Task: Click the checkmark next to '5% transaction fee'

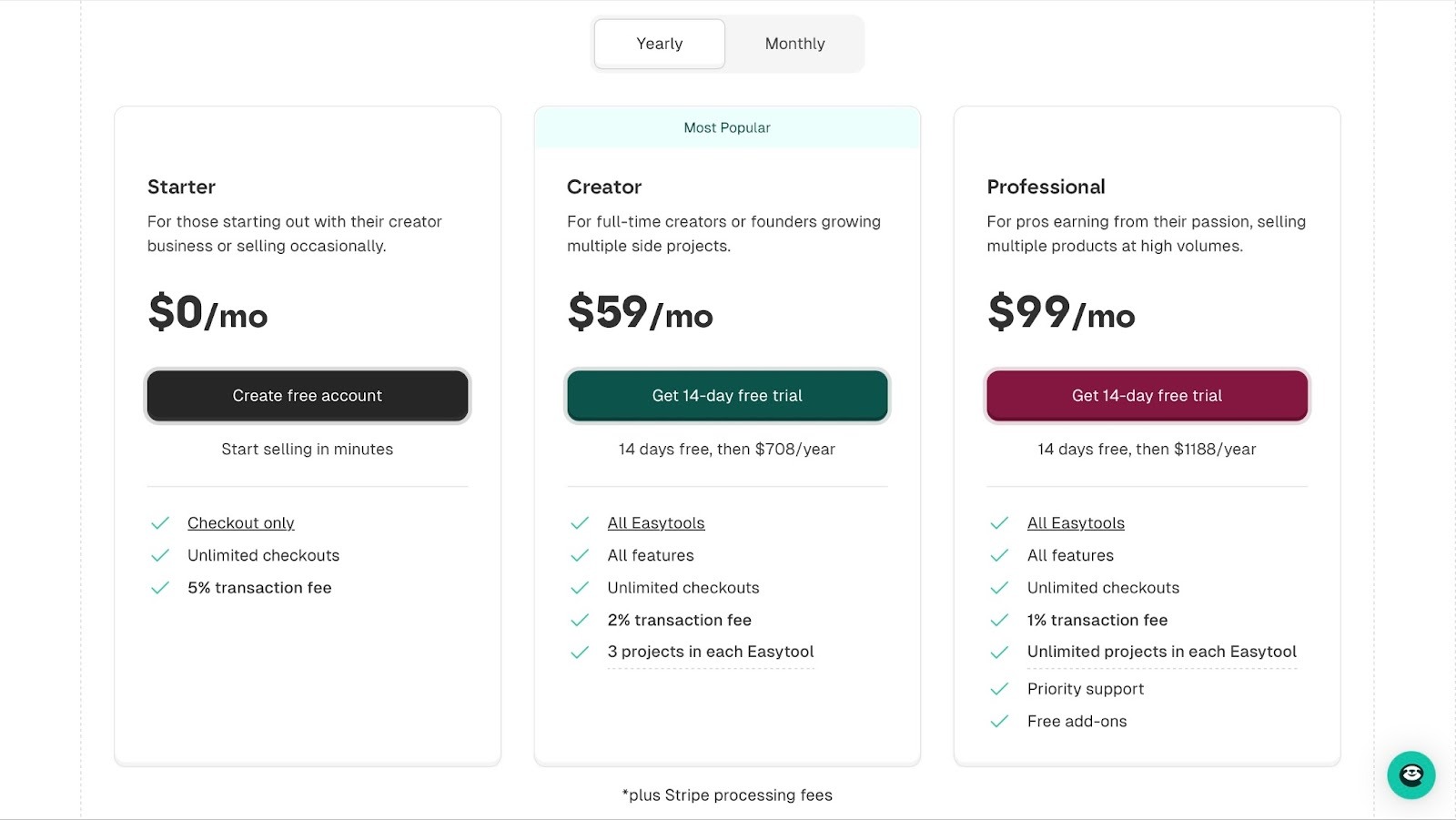Action: point(159,588)
